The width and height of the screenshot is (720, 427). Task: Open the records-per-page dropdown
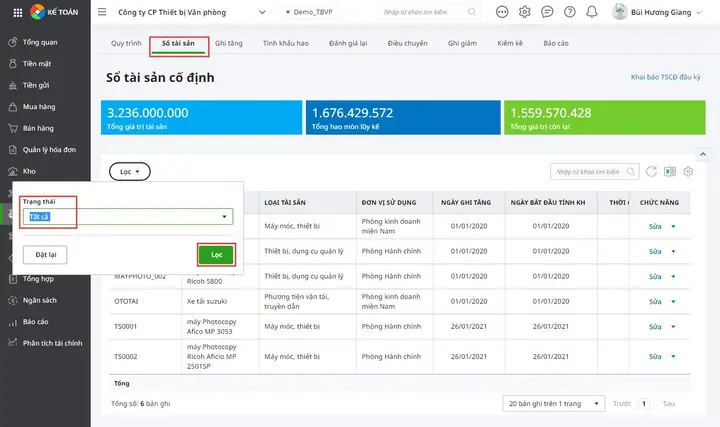coord(553,403)
